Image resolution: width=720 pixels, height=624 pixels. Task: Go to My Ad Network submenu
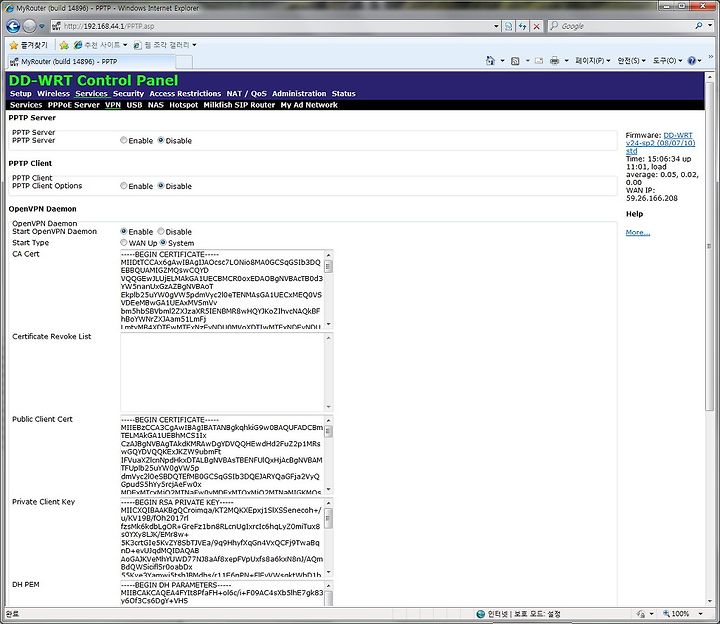coord(309,105)
